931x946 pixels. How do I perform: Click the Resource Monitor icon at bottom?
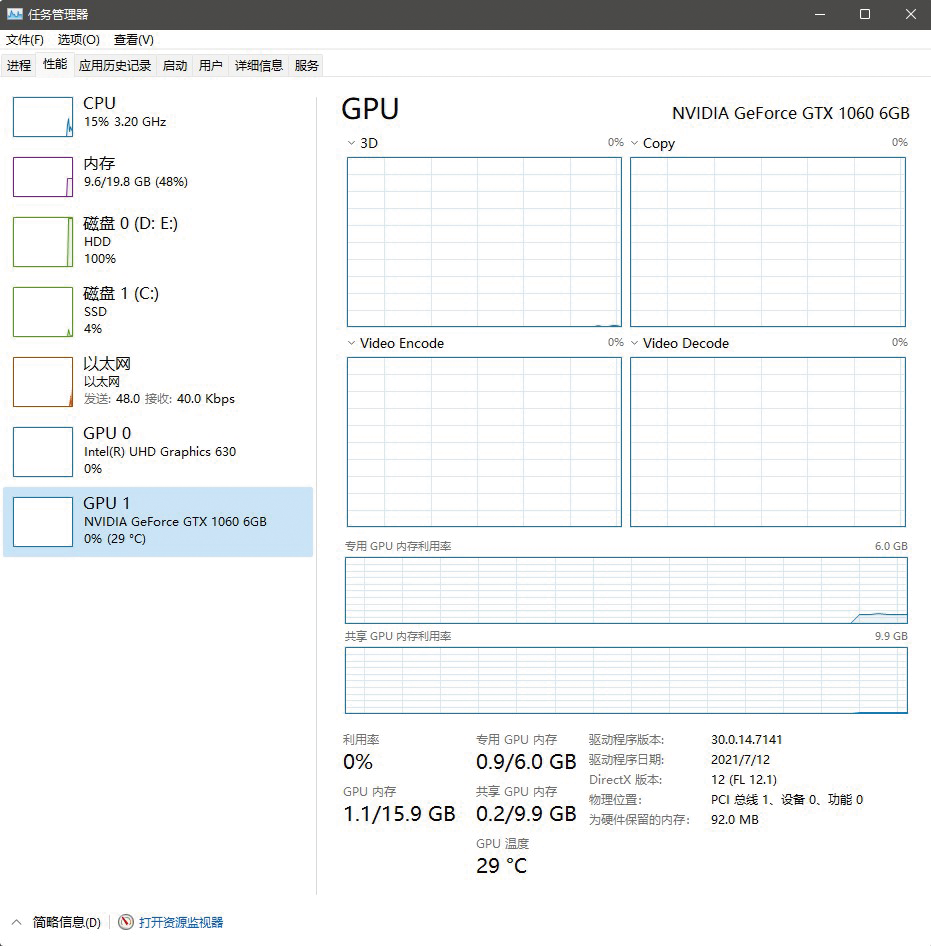[x=126, y=922]
